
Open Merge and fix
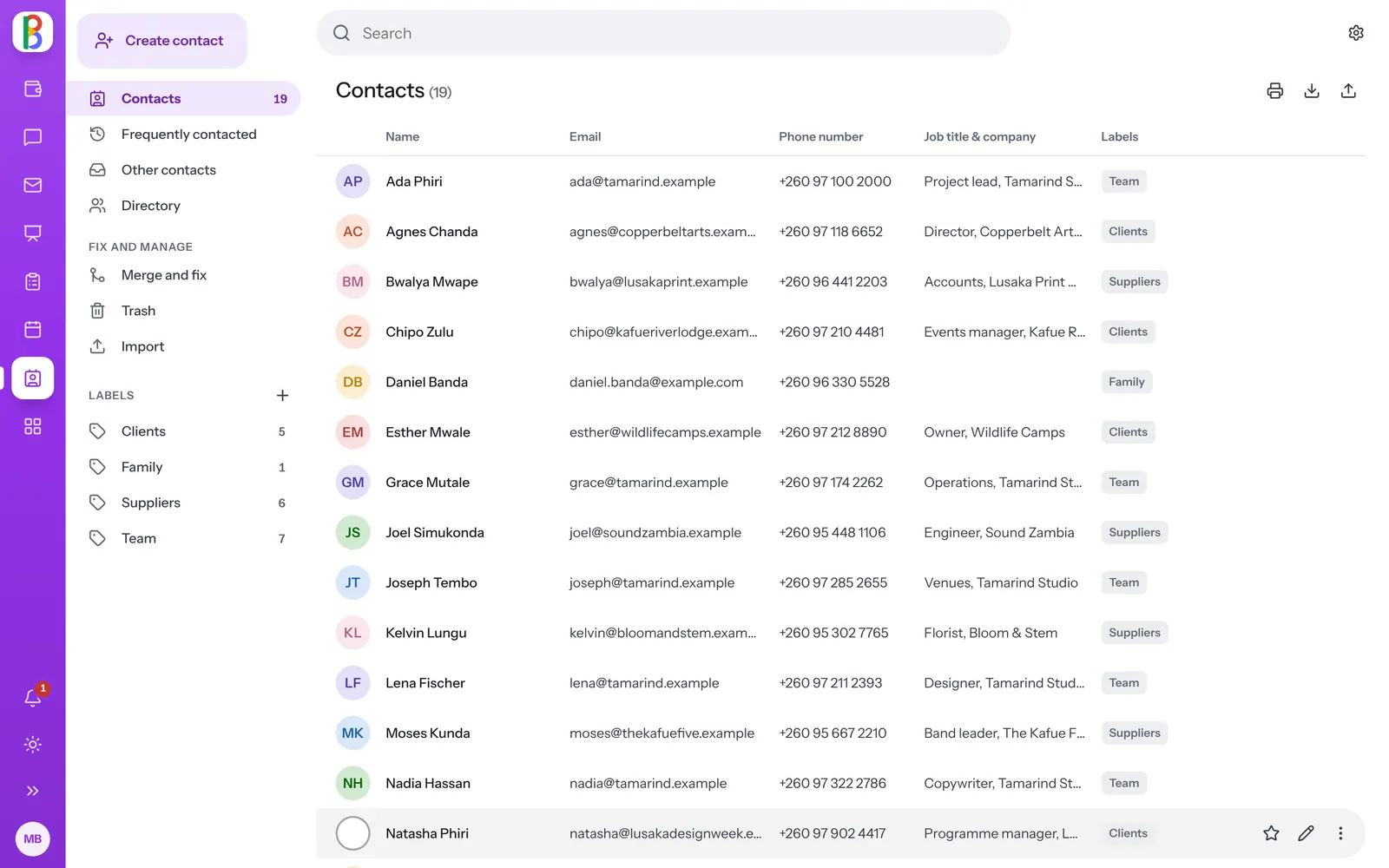coord(183,275)
